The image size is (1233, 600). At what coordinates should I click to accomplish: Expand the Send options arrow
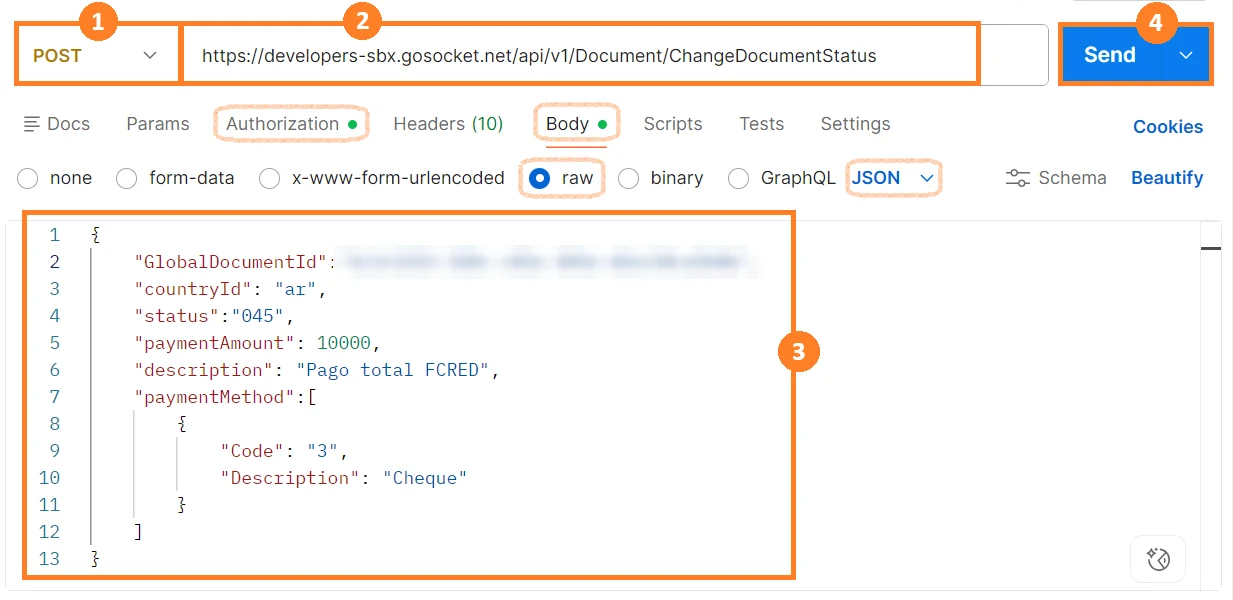coord(1186,55)
